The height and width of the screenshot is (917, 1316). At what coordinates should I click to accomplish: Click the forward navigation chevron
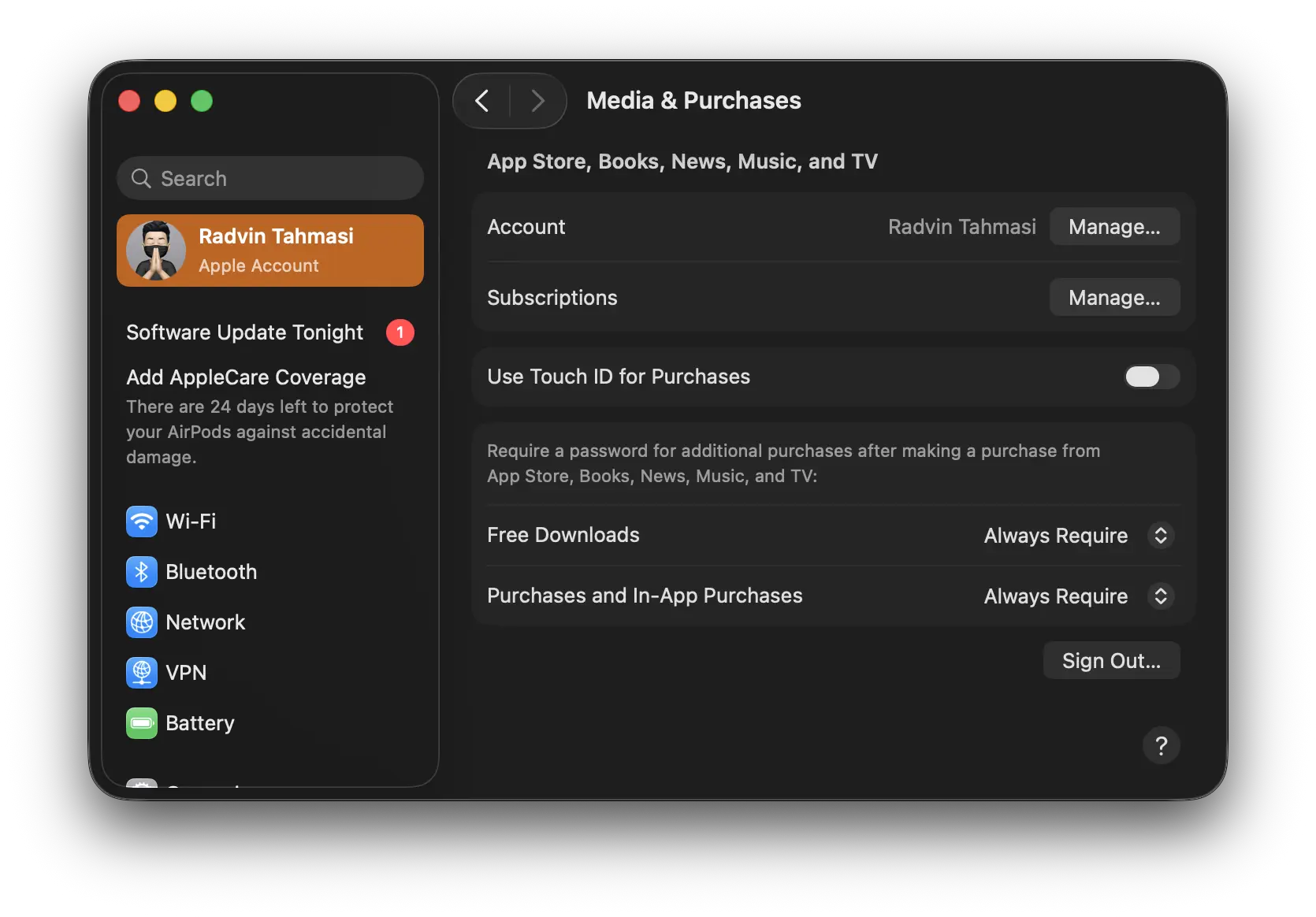pos(538,101)
